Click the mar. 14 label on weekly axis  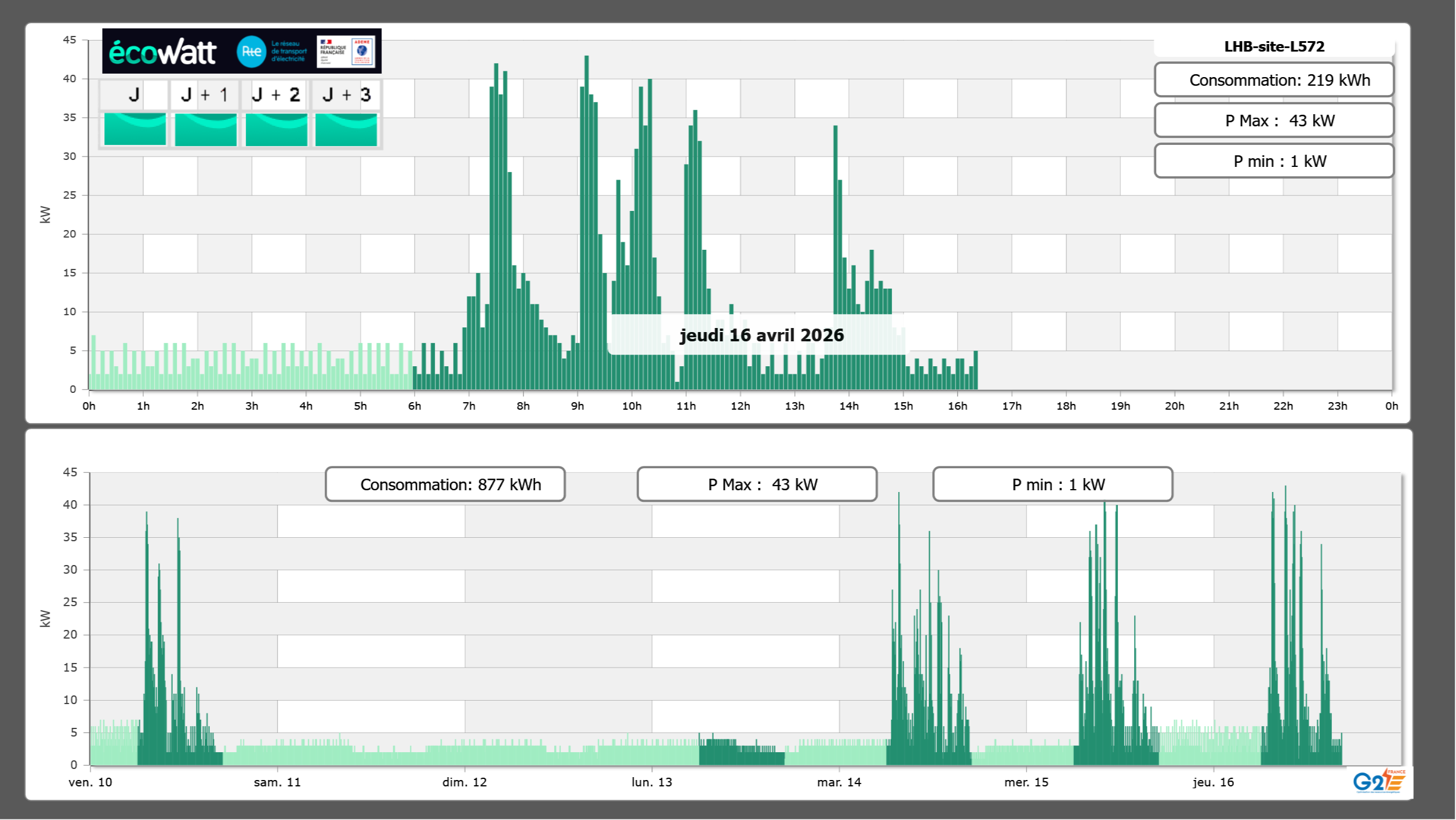839,782
